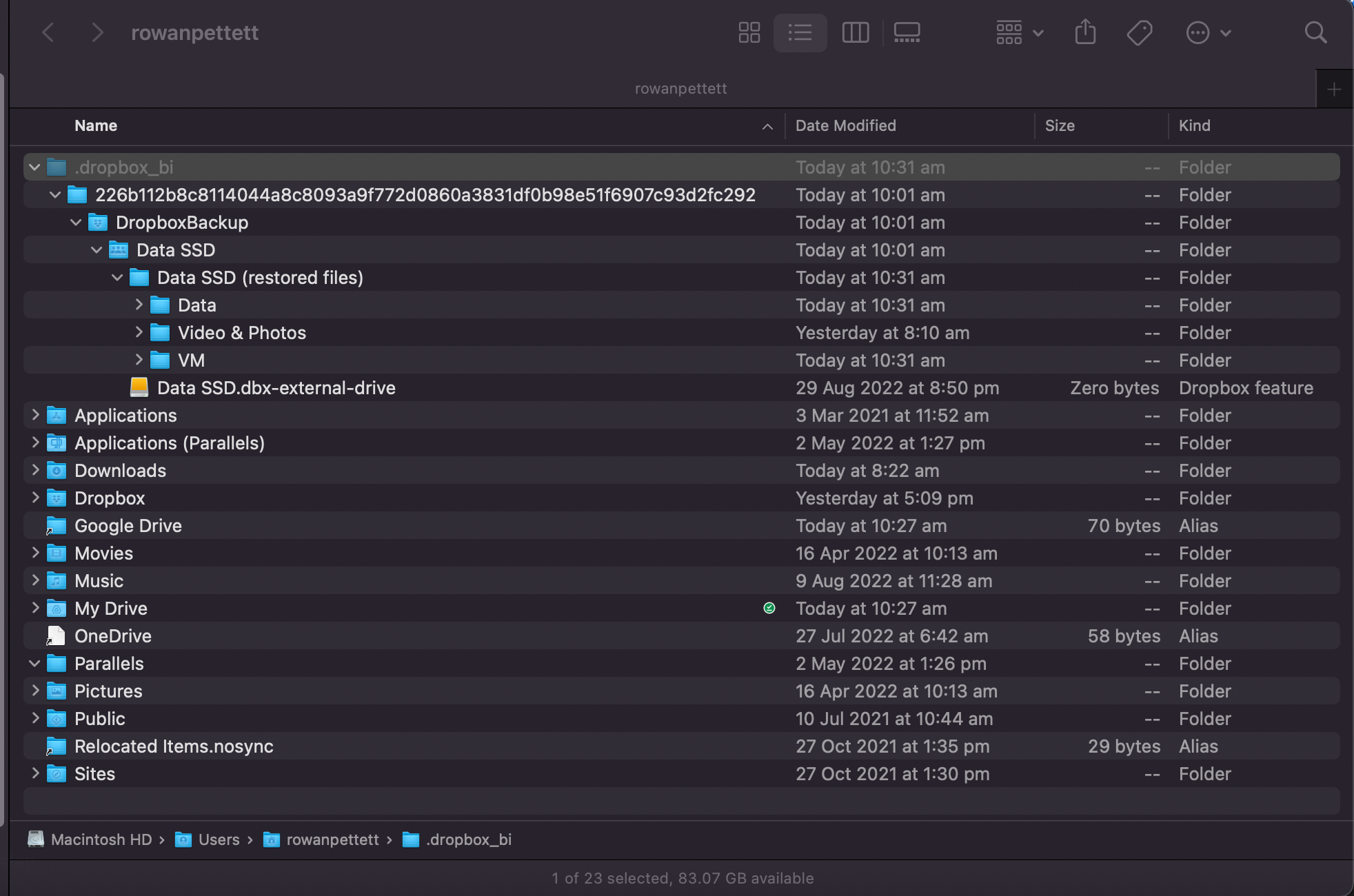
Task: Switch to list view
Action: pyautogui.click(x=800, y=32)
